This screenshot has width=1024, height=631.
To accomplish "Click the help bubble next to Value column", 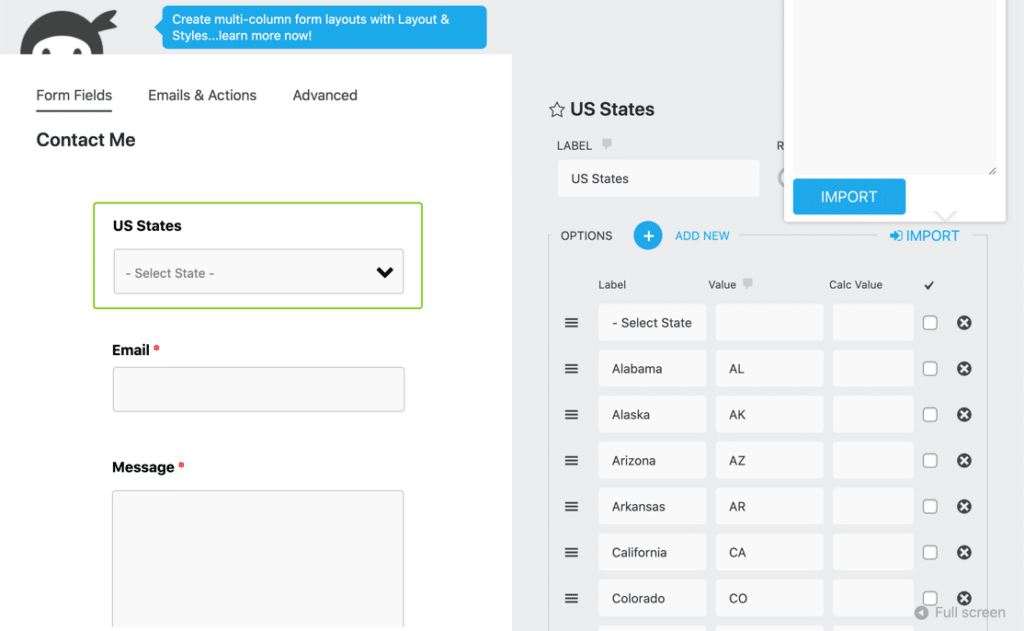I will pyautogui.click(x=747, y=285).
